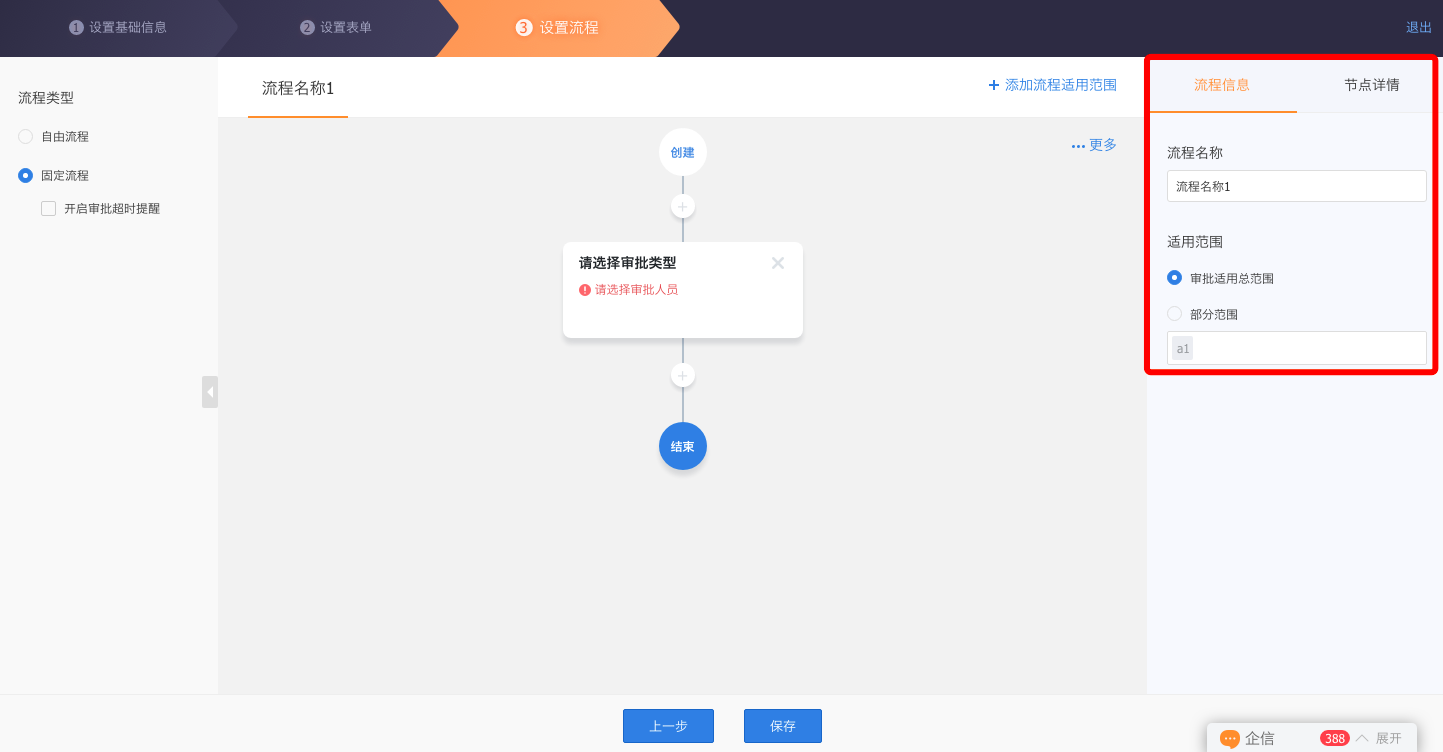Click the 结束 end node
The image size is (1443, 752).
683,446
